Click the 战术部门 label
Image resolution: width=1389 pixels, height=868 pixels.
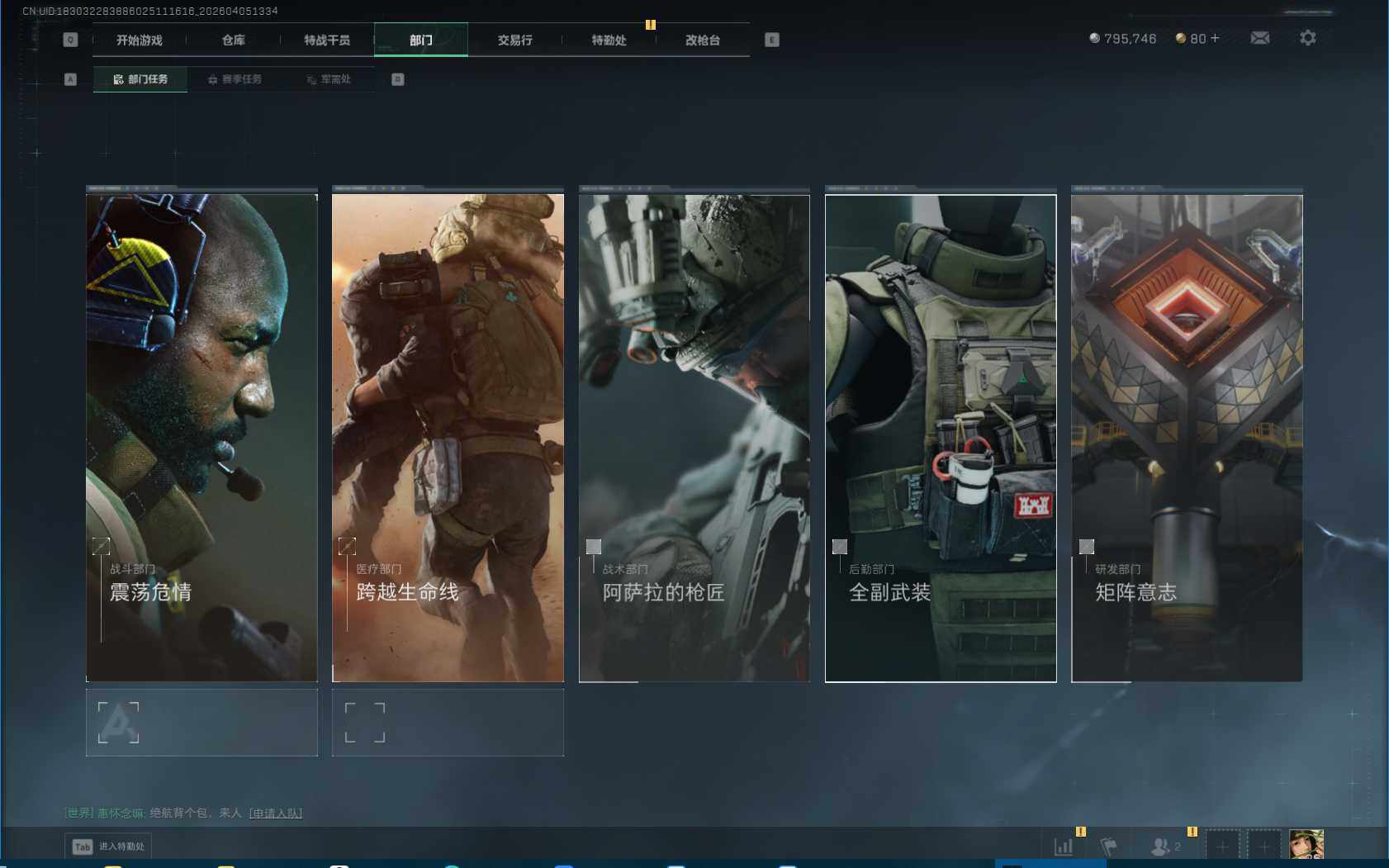click(x=625, y=569)
